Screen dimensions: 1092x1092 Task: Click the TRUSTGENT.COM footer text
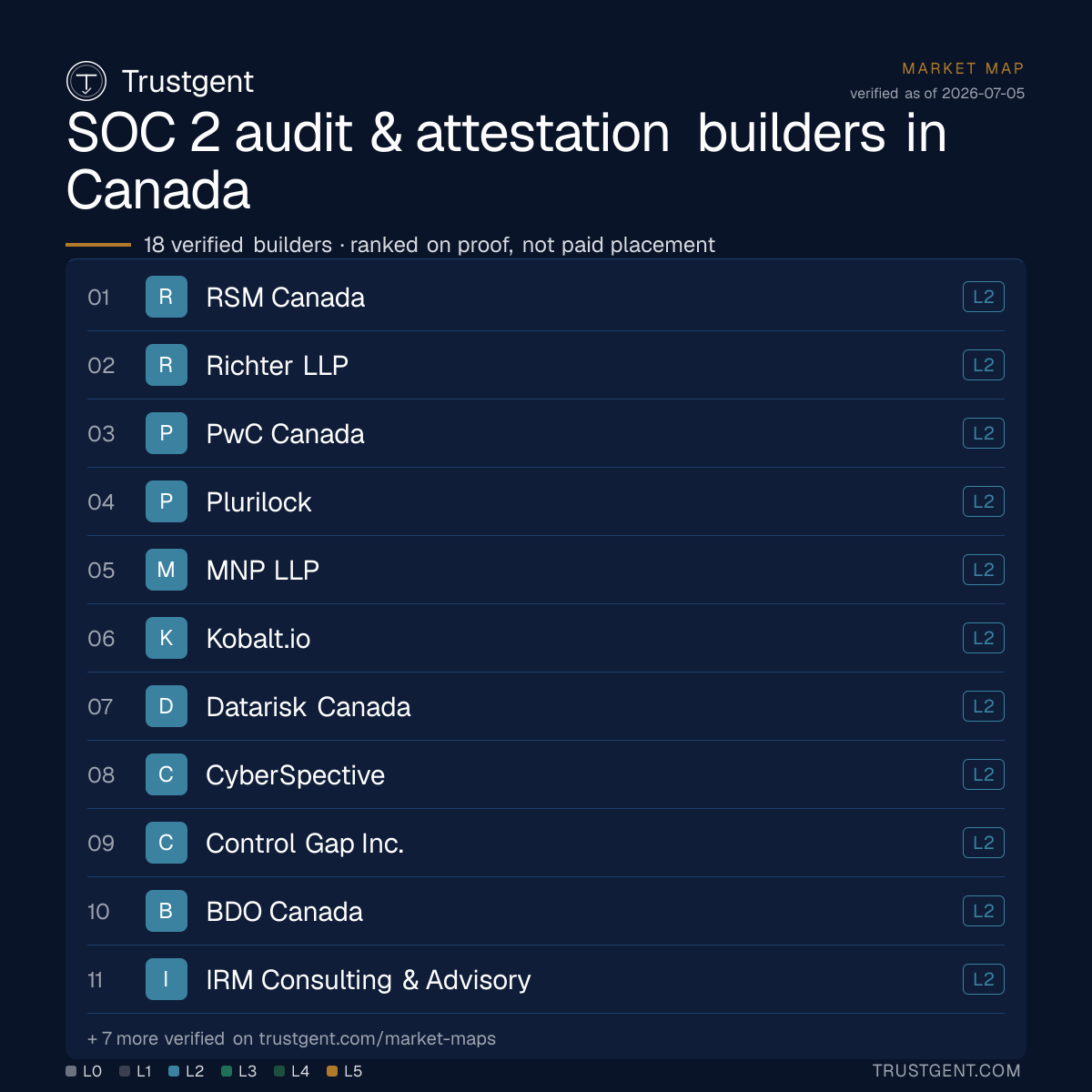[x=946, y=1071]
